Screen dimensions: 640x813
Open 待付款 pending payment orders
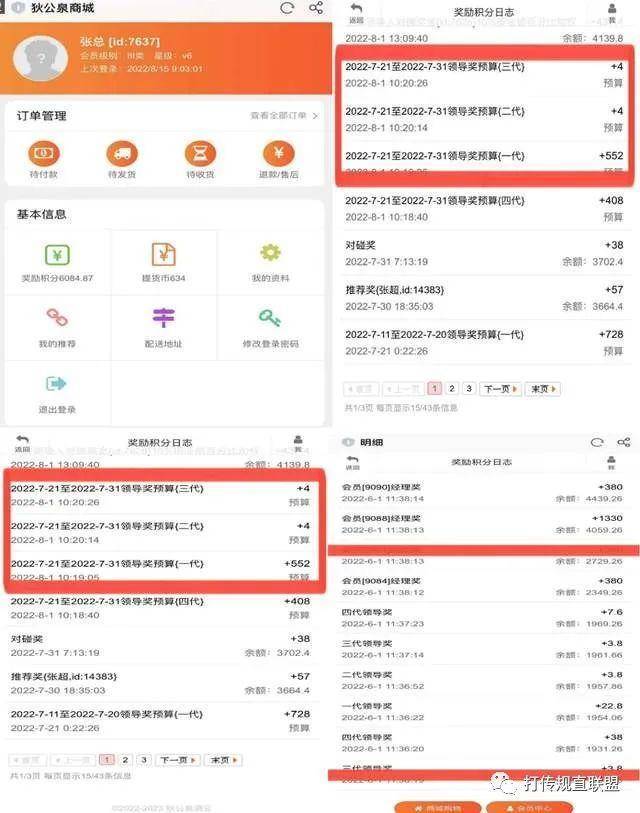pos(43,154)
